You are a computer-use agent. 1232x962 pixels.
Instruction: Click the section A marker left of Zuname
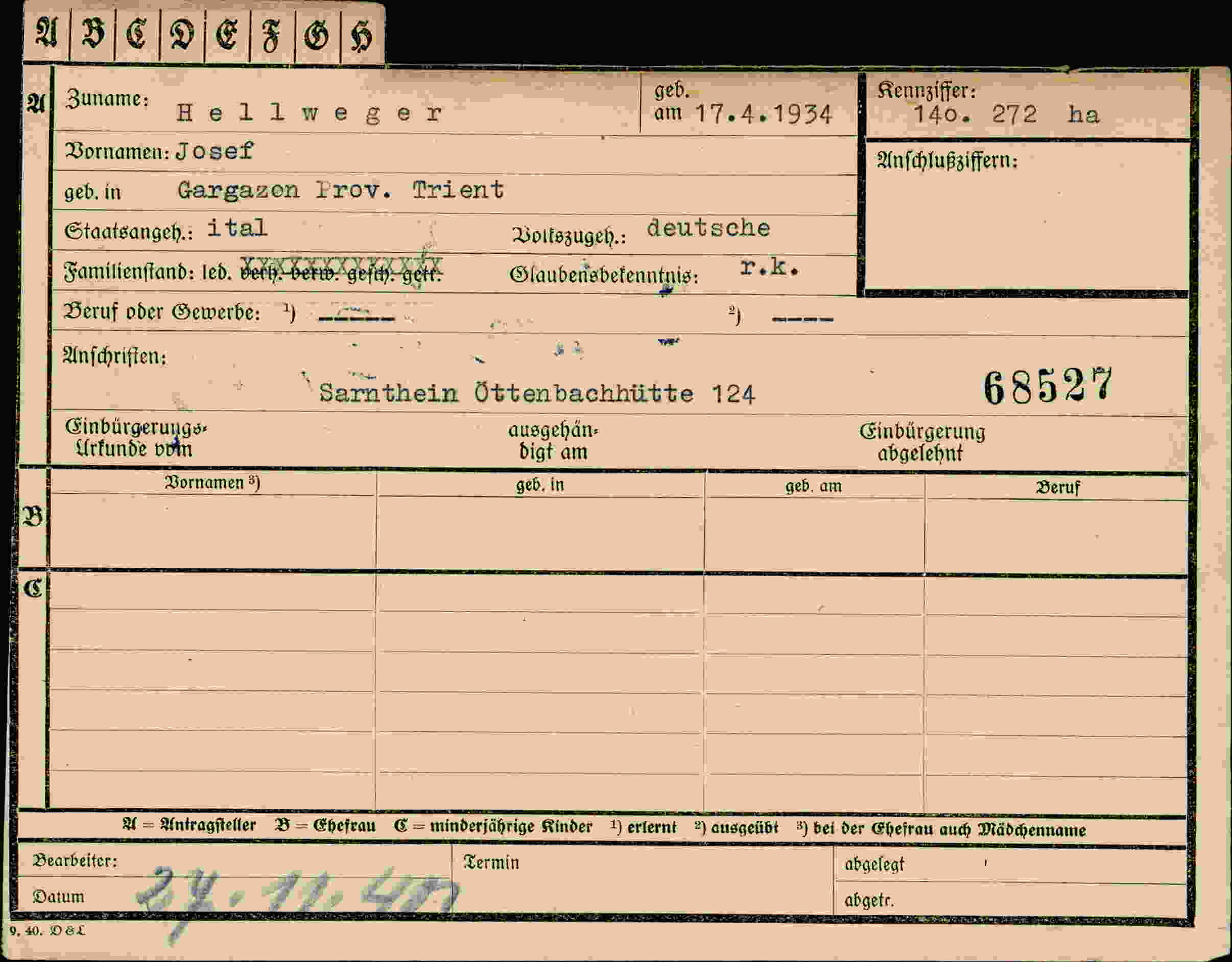pos(36,103)
